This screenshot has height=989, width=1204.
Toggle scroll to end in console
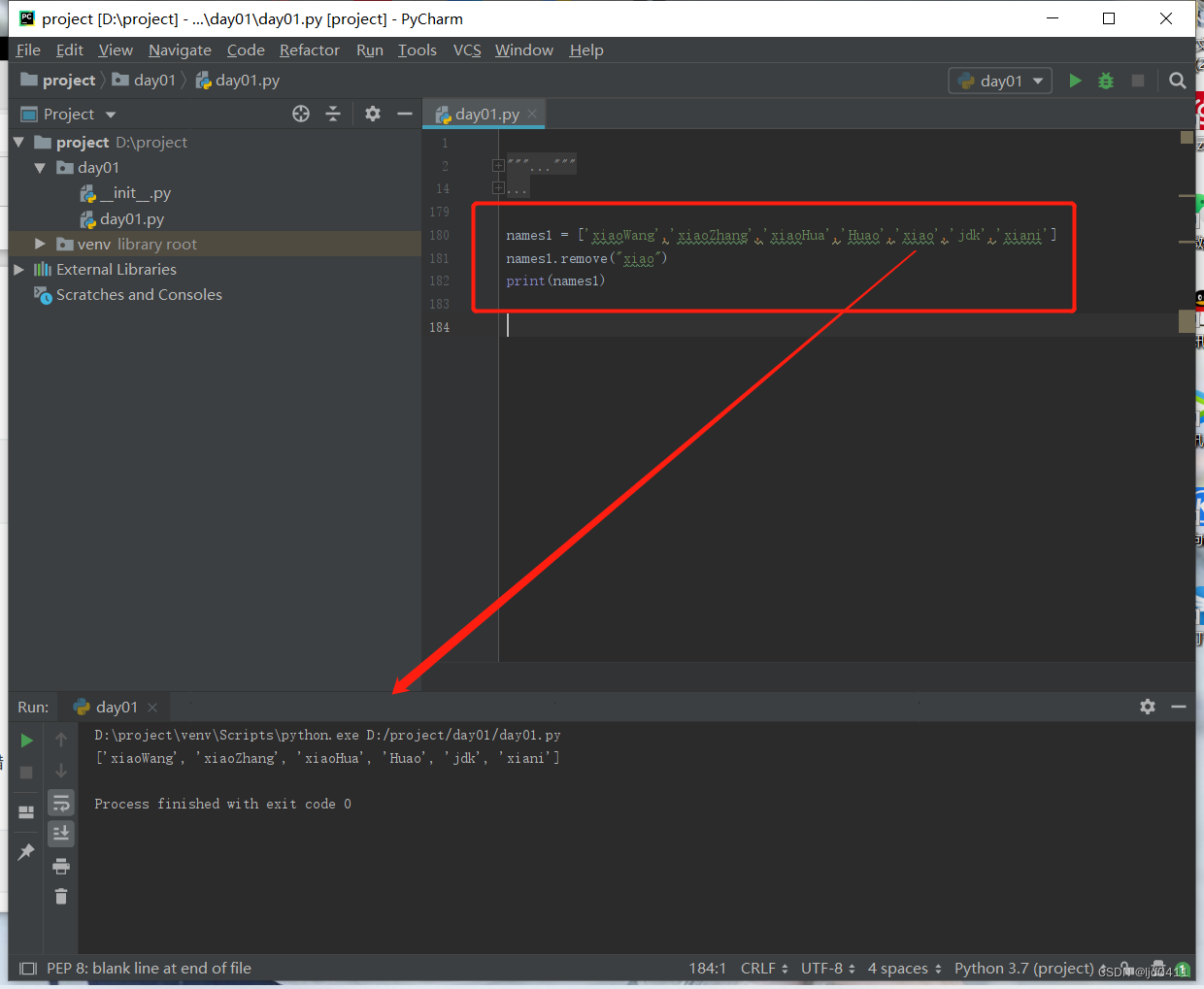point(61,834)
